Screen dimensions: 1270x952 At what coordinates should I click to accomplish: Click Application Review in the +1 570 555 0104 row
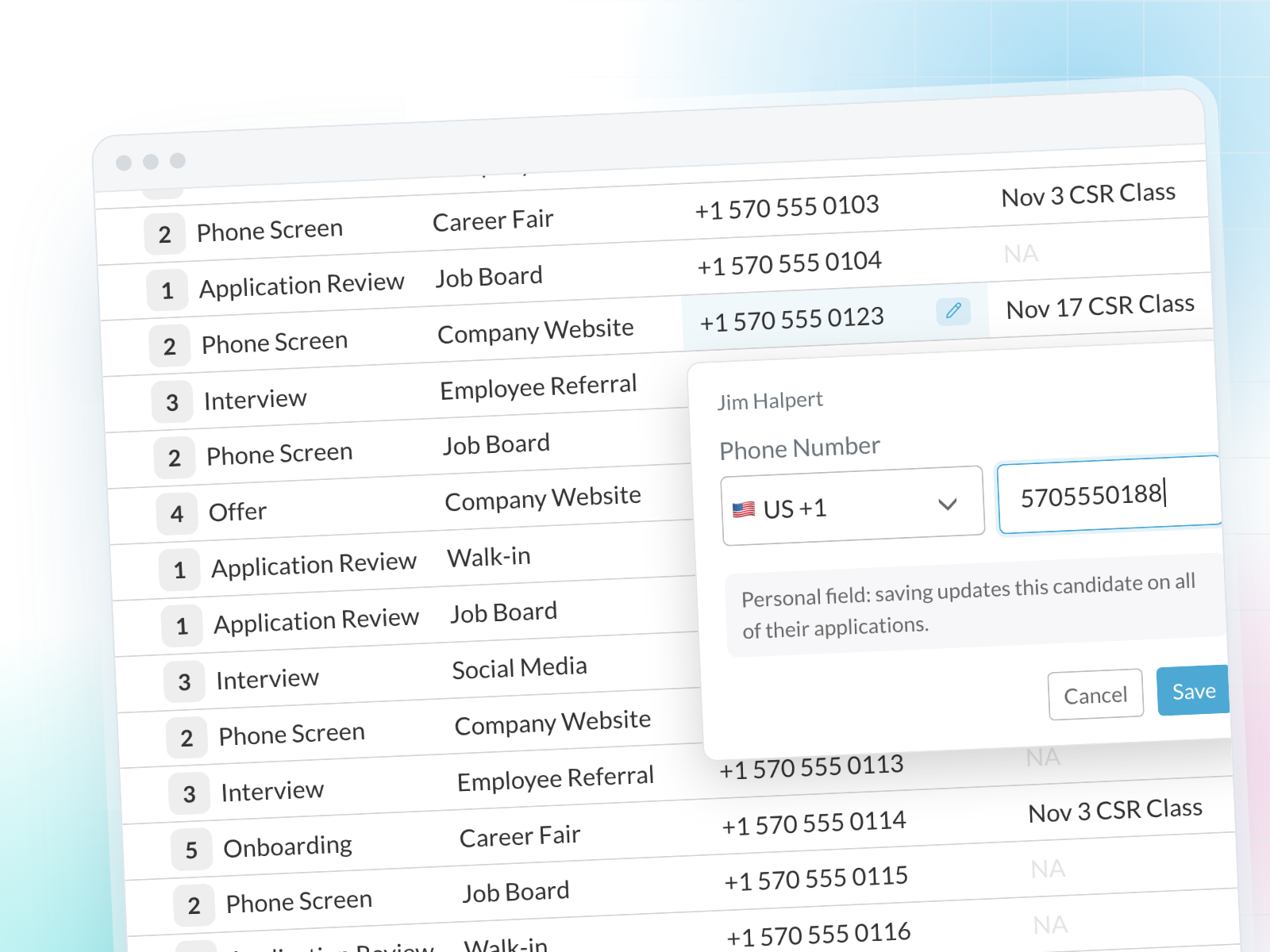(302, 285)
